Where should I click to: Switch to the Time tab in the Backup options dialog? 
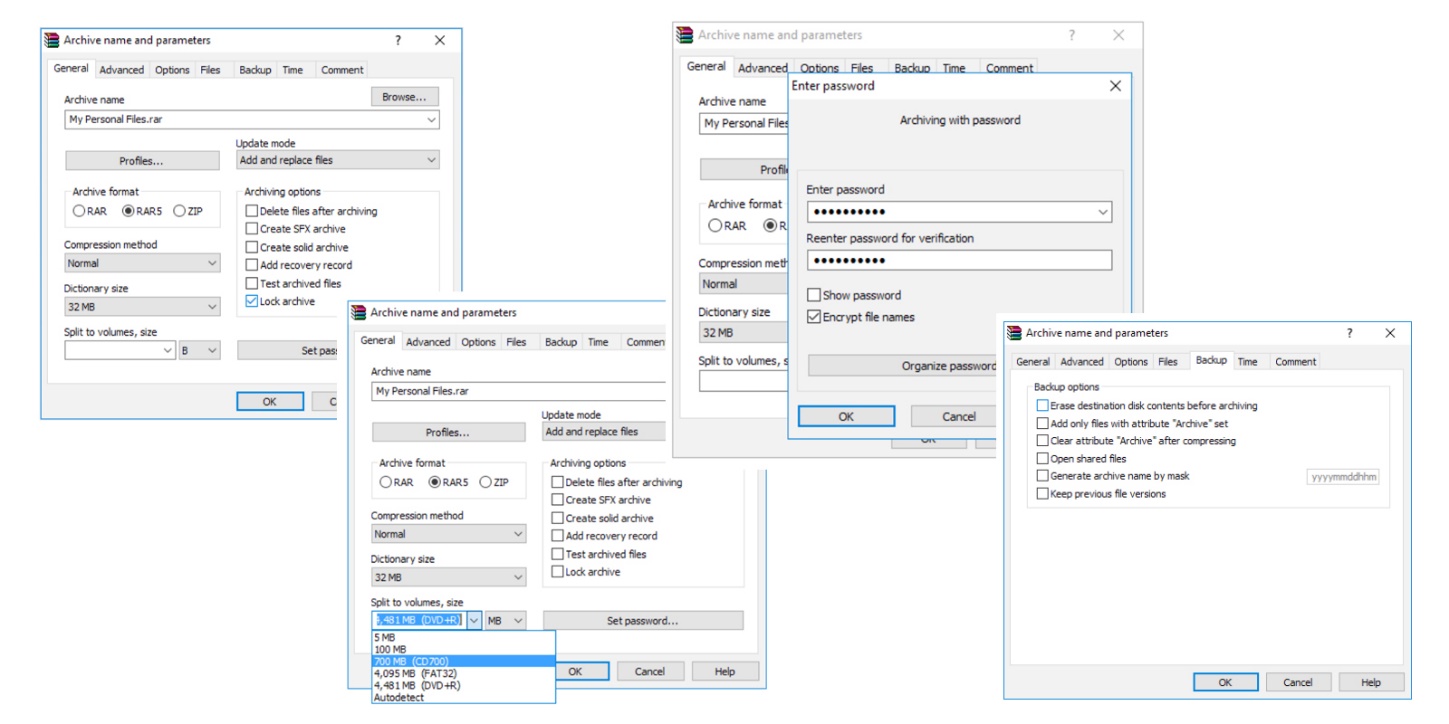(x=1247, y=361)
